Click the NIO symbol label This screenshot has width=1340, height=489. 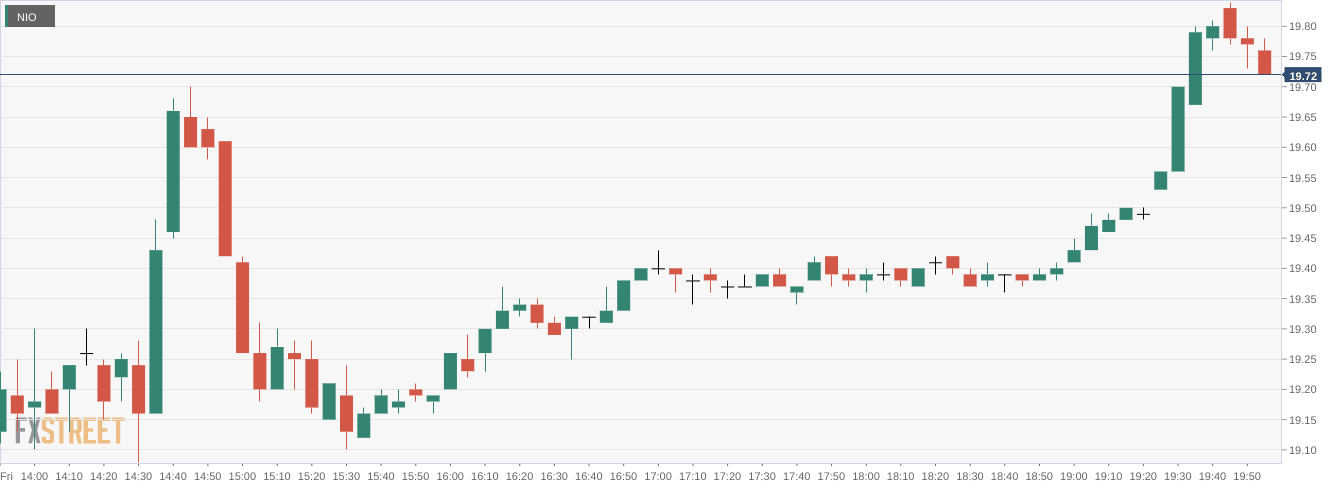(x=29, y=17)
